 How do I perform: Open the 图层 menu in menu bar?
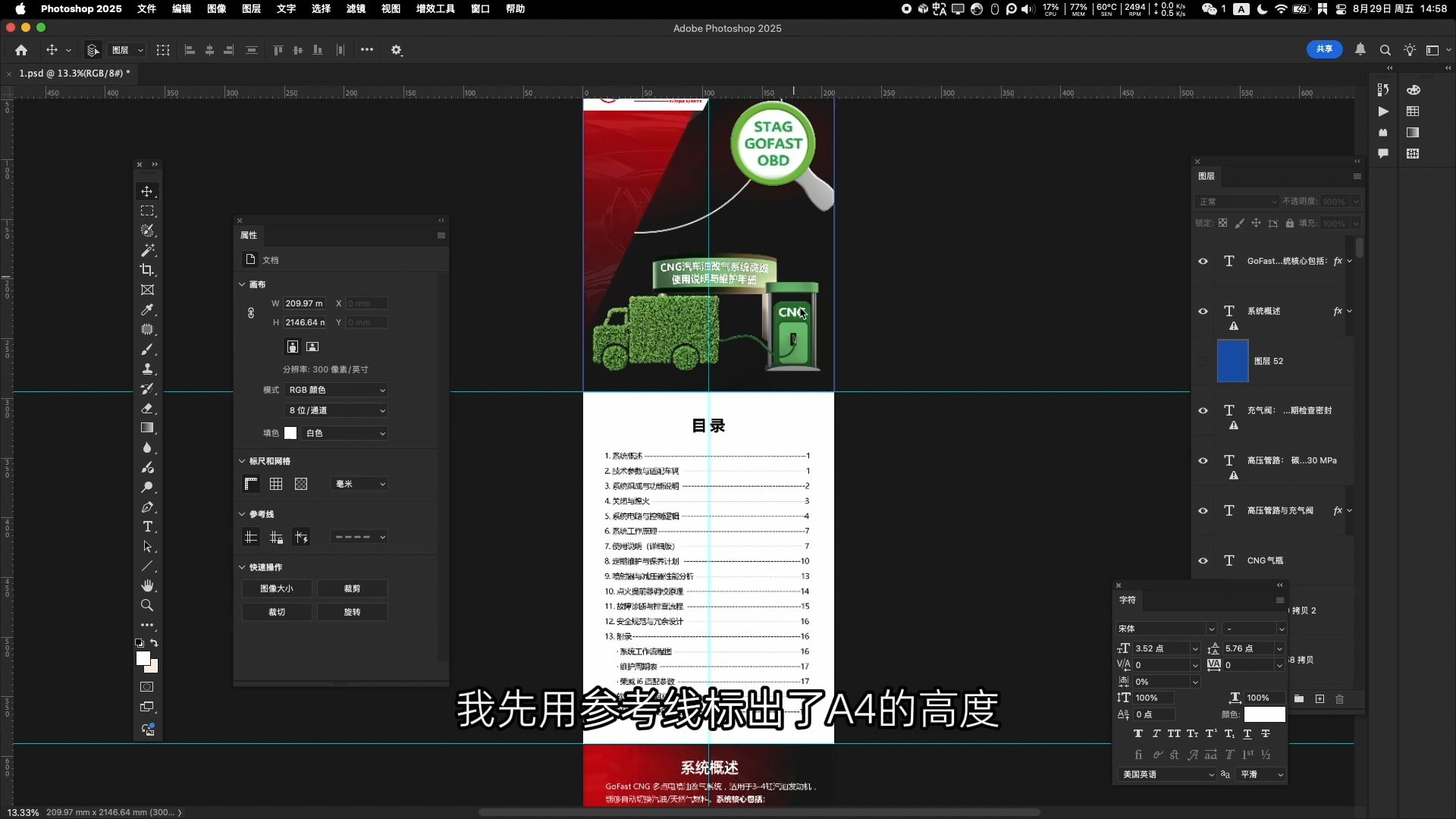(x=251, y=8)
